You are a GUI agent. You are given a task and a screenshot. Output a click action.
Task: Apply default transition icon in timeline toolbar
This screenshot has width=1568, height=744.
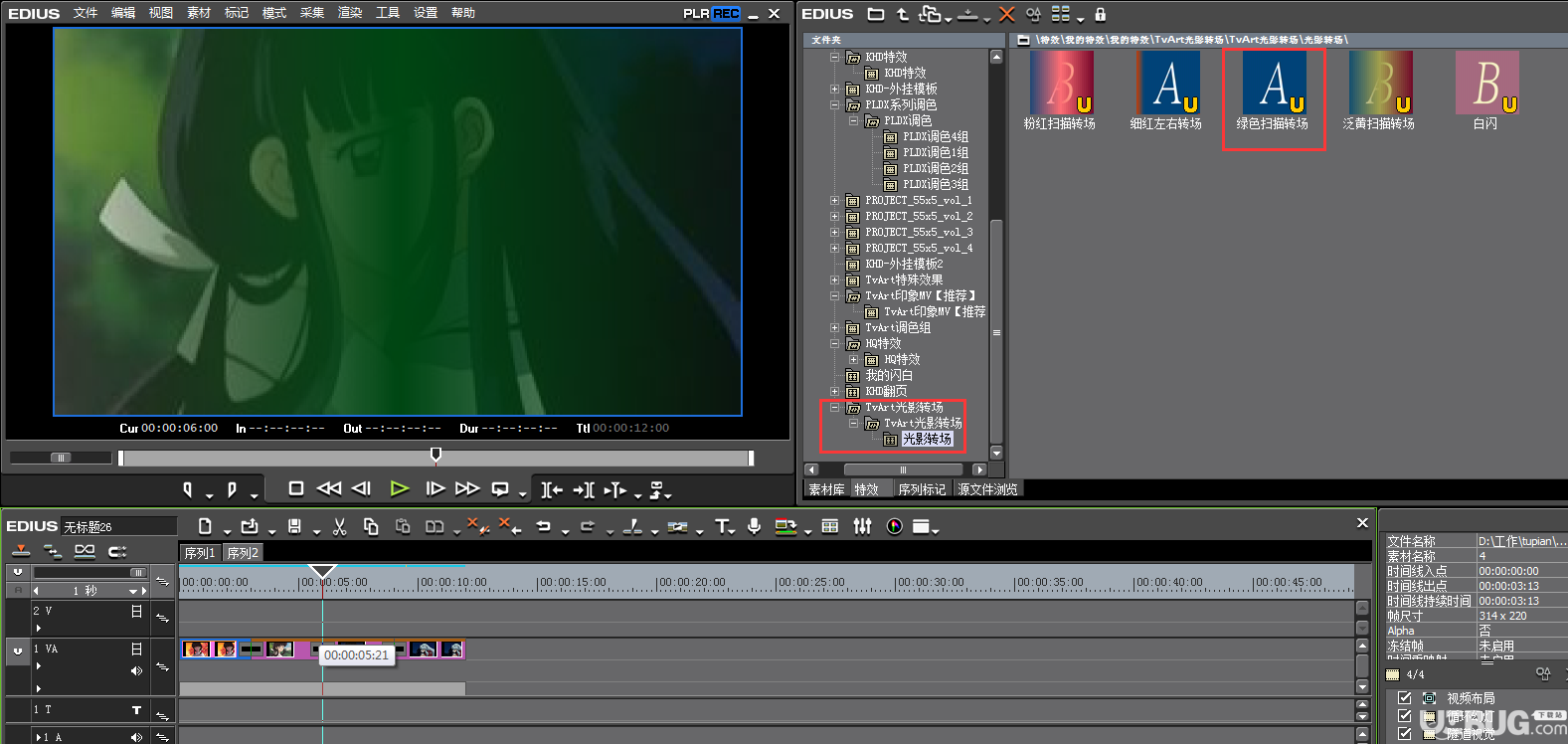[x=678, y=526]
